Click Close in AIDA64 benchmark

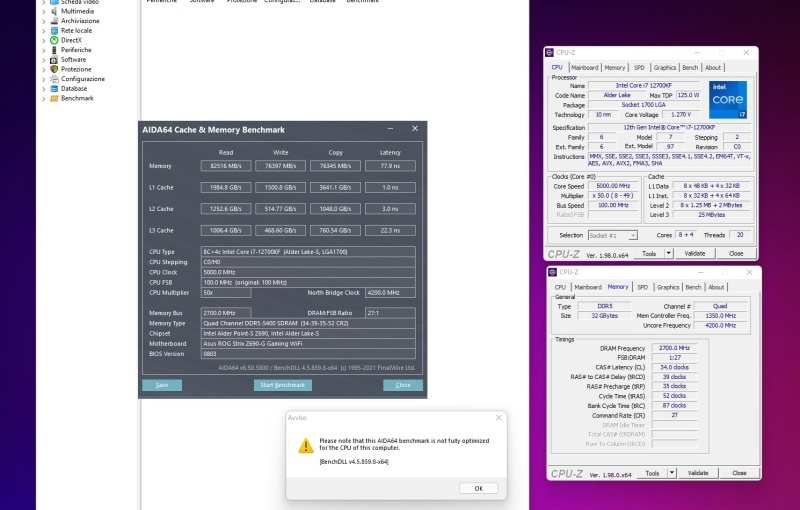pos(403,385)
